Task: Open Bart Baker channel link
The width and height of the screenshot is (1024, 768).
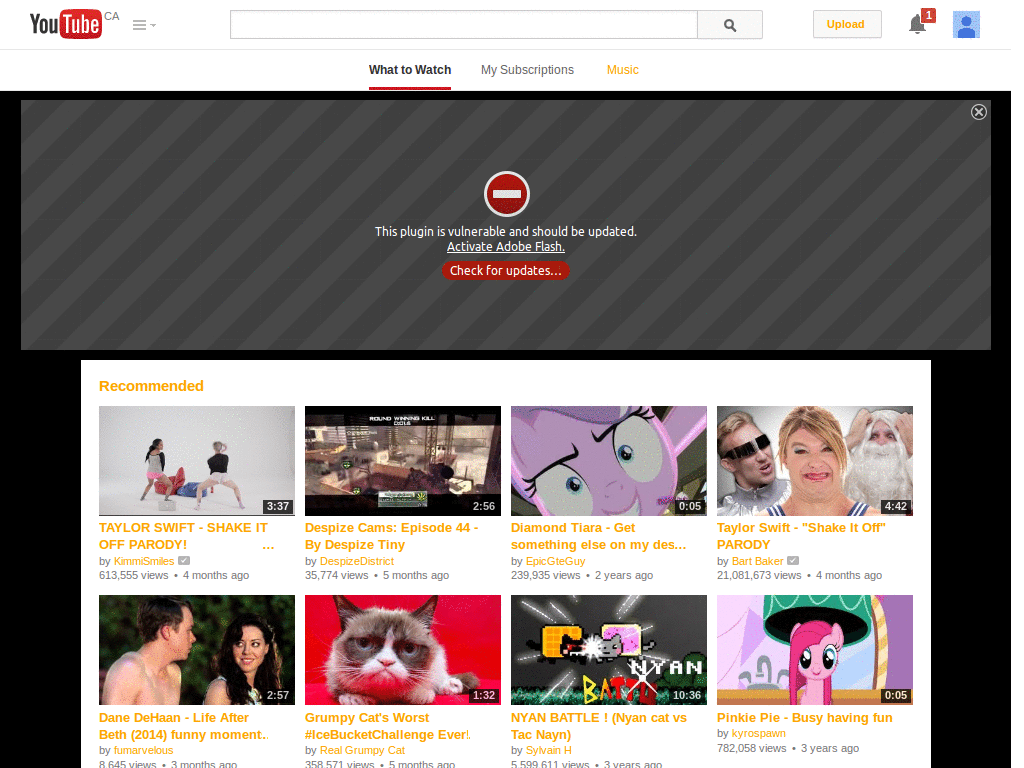Action: [x=758, y=562]
